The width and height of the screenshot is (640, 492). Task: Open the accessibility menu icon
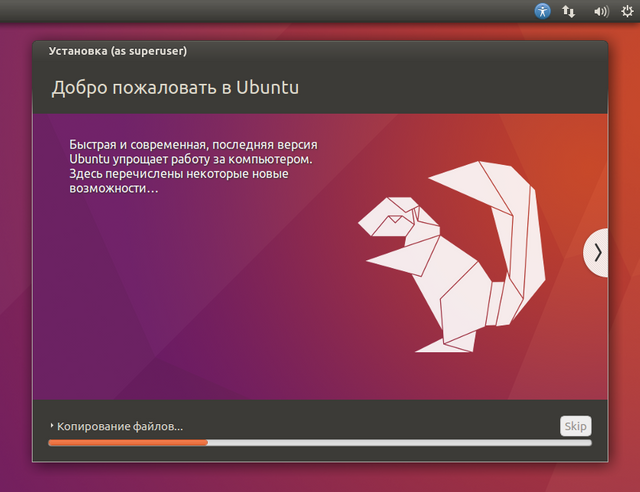coord(542,11)
